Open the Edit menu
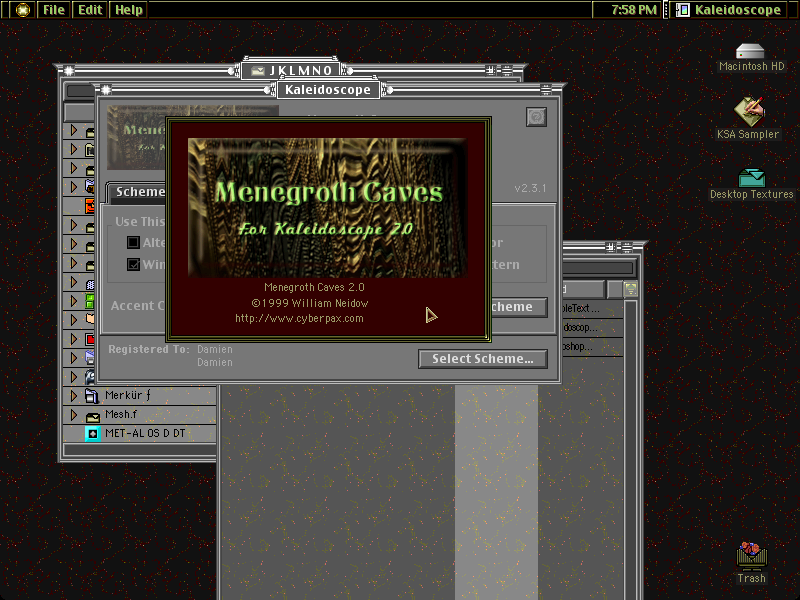Screen dimensions: 800x600 point(90,10)
